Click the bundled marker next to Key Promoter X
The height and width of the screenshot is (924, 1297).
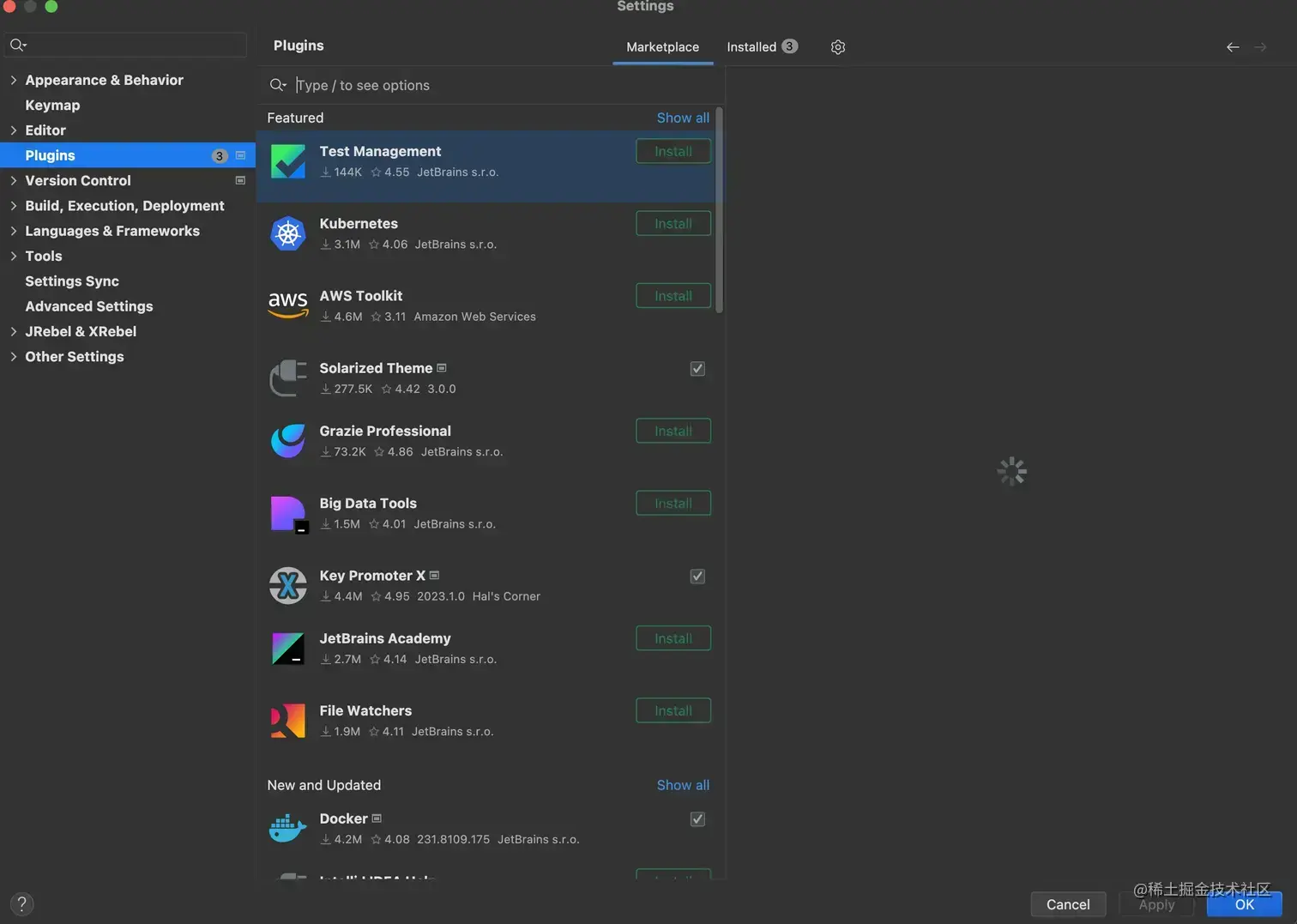pos(434,576)
